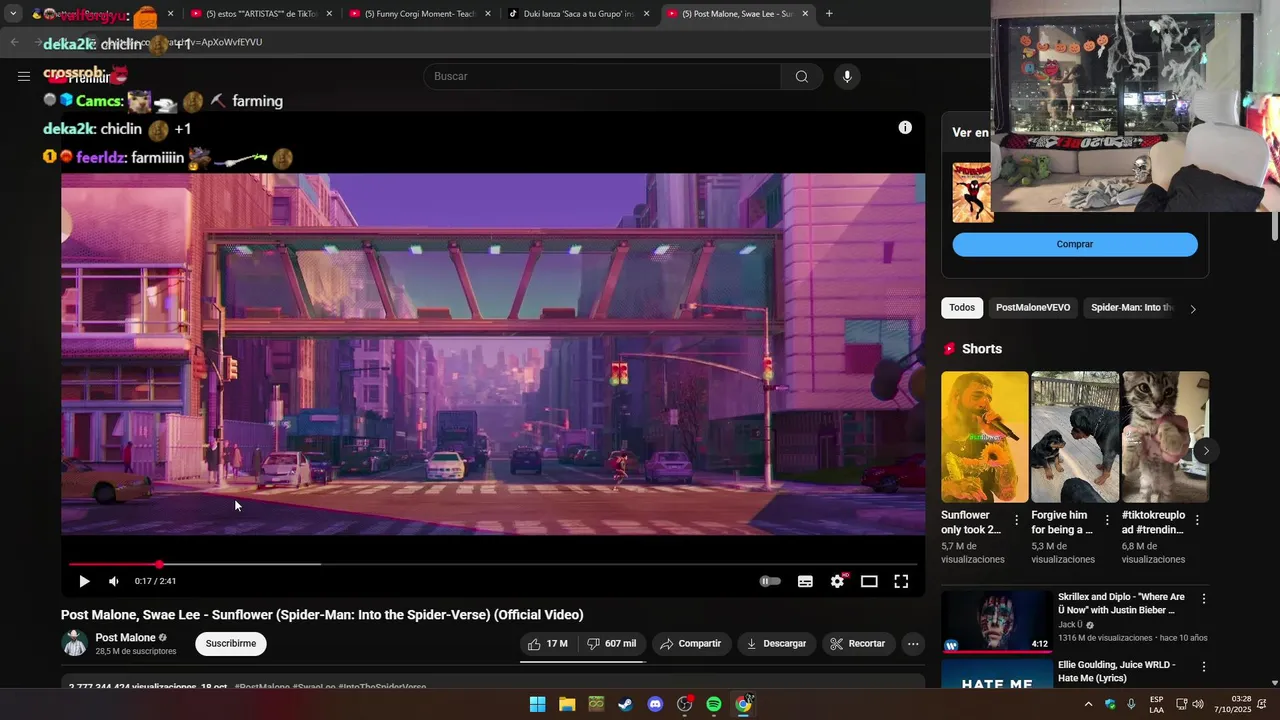Close the Funny Corgi Moment tab
The width and height of the screenshot is (1280, 720).
[x=488, y=14]
